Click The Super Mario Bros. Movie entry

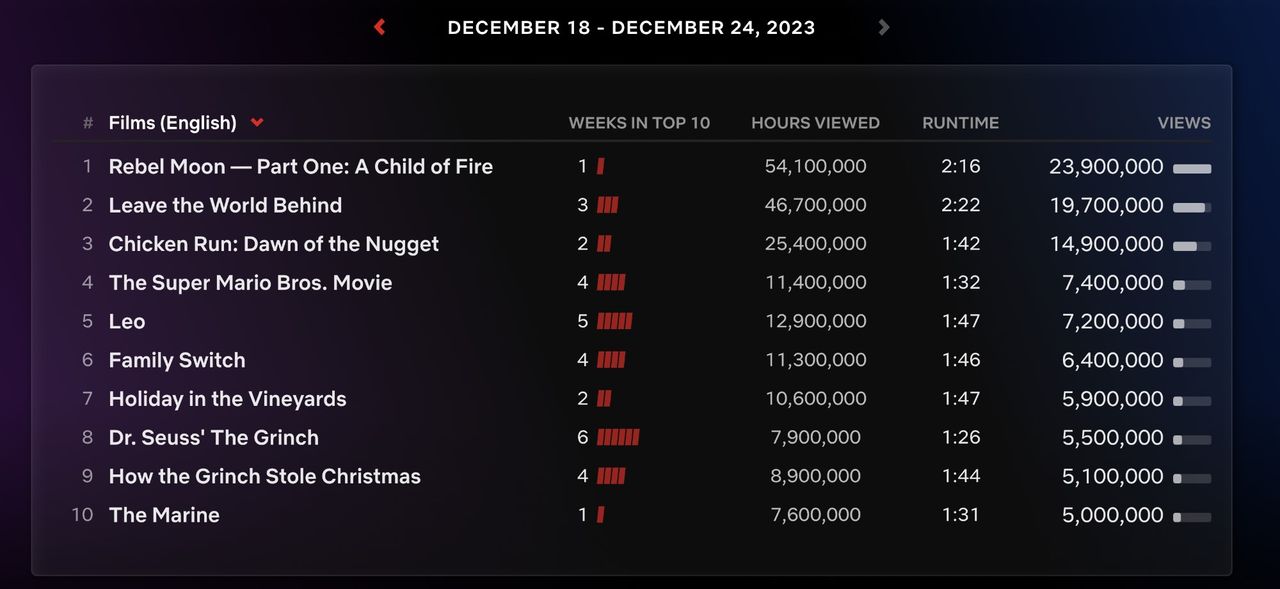250,283
